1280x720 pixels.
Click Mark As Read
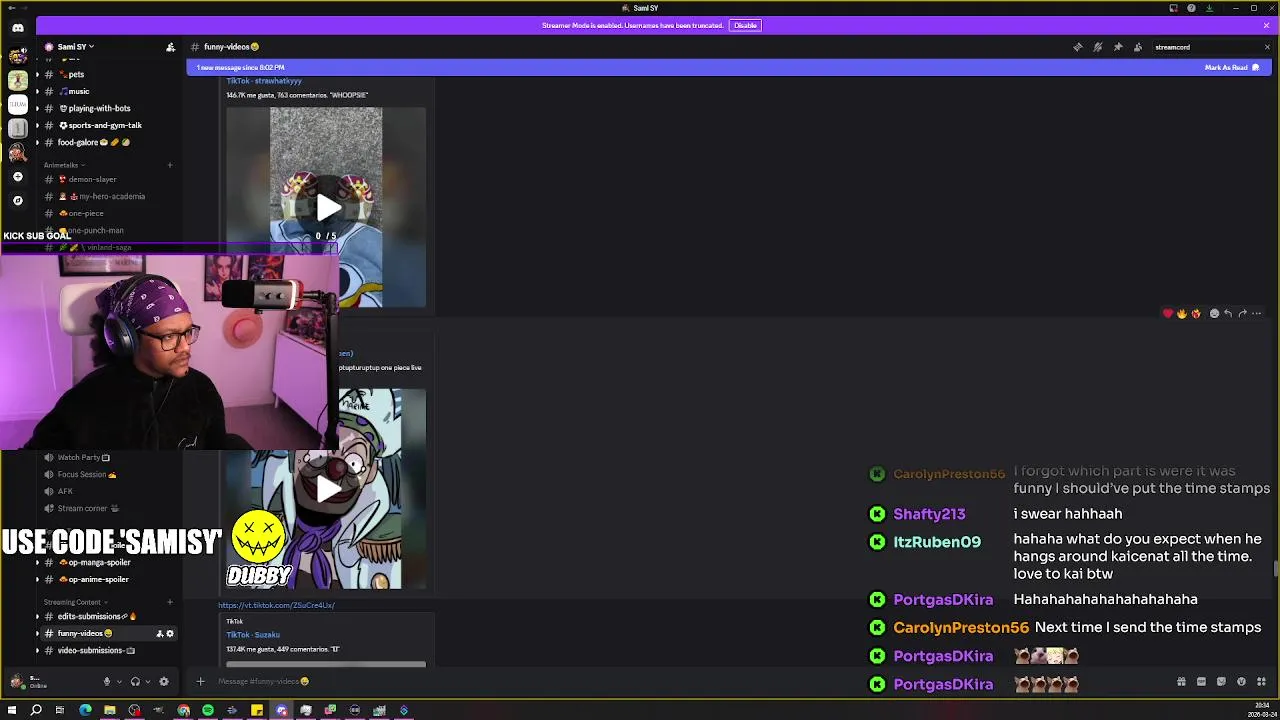pyautogui.click(x=1232, y=67)
